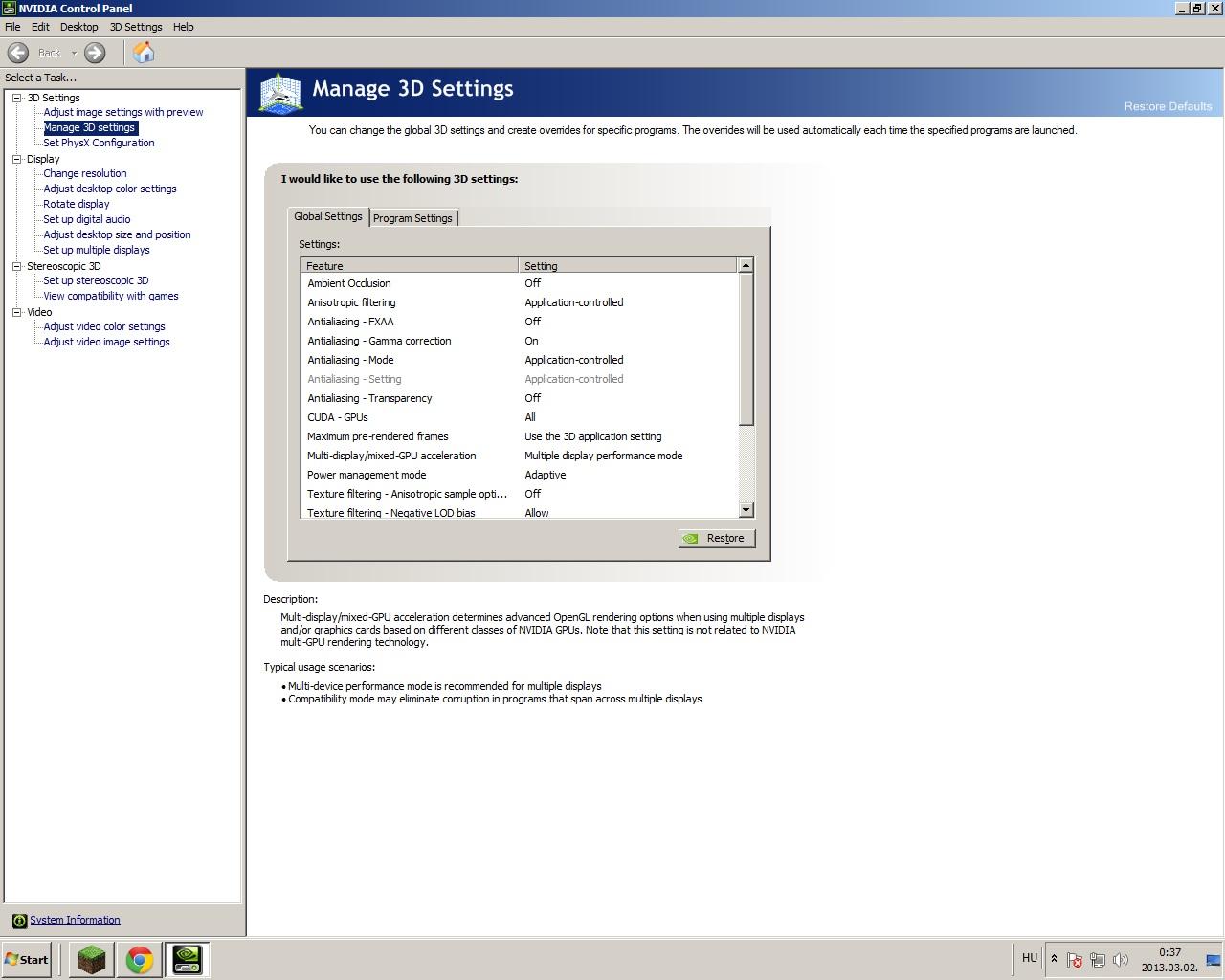1225x980 pixels.
Task: Select the NVIDIA Control Panel taskbar icon
Action: click(x=187, y=959)
